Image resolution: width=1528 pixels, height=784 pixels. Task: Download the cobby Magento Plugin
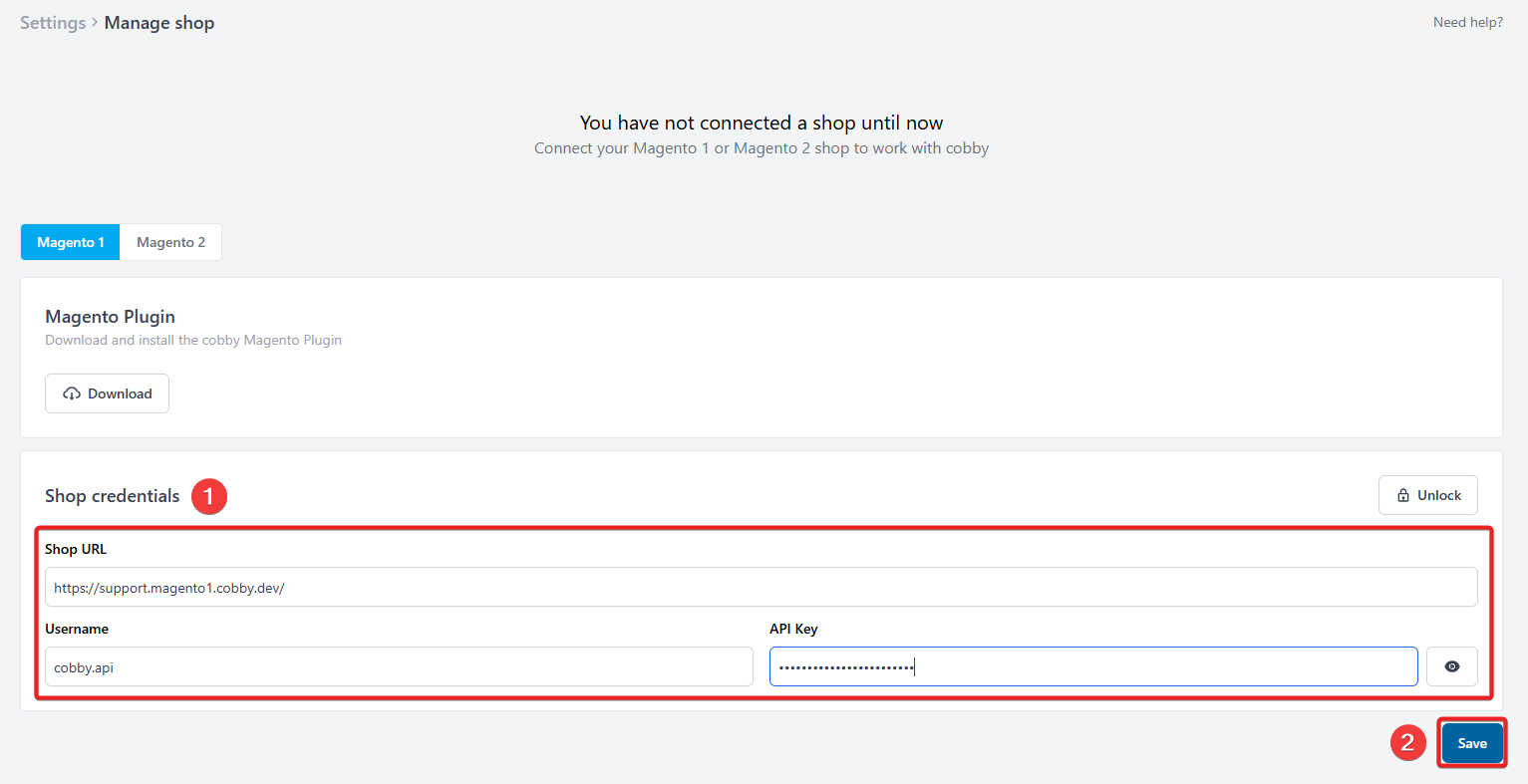pyautogui.click(x=107, y=393)
